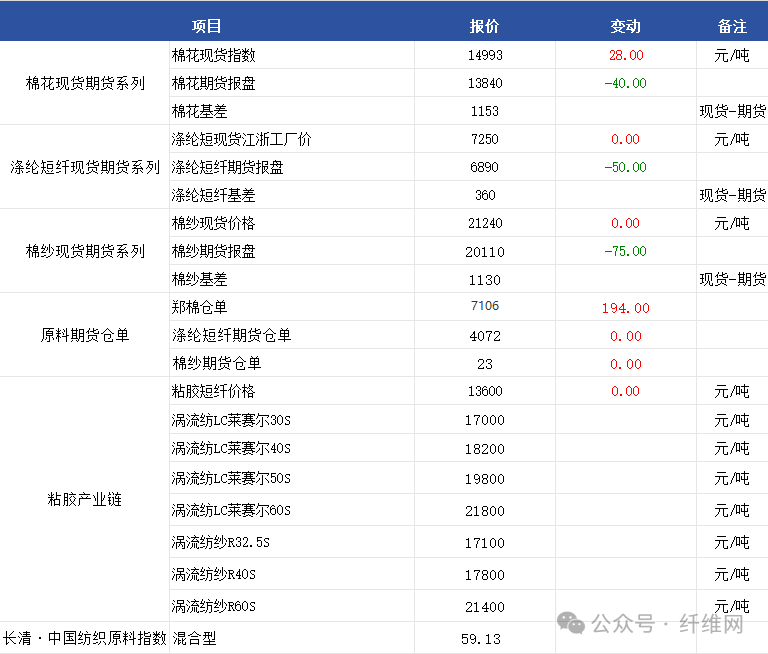
Task: Click 元/吨 unit in 粘胶短纤价格 row
Action: click(732, 391)
